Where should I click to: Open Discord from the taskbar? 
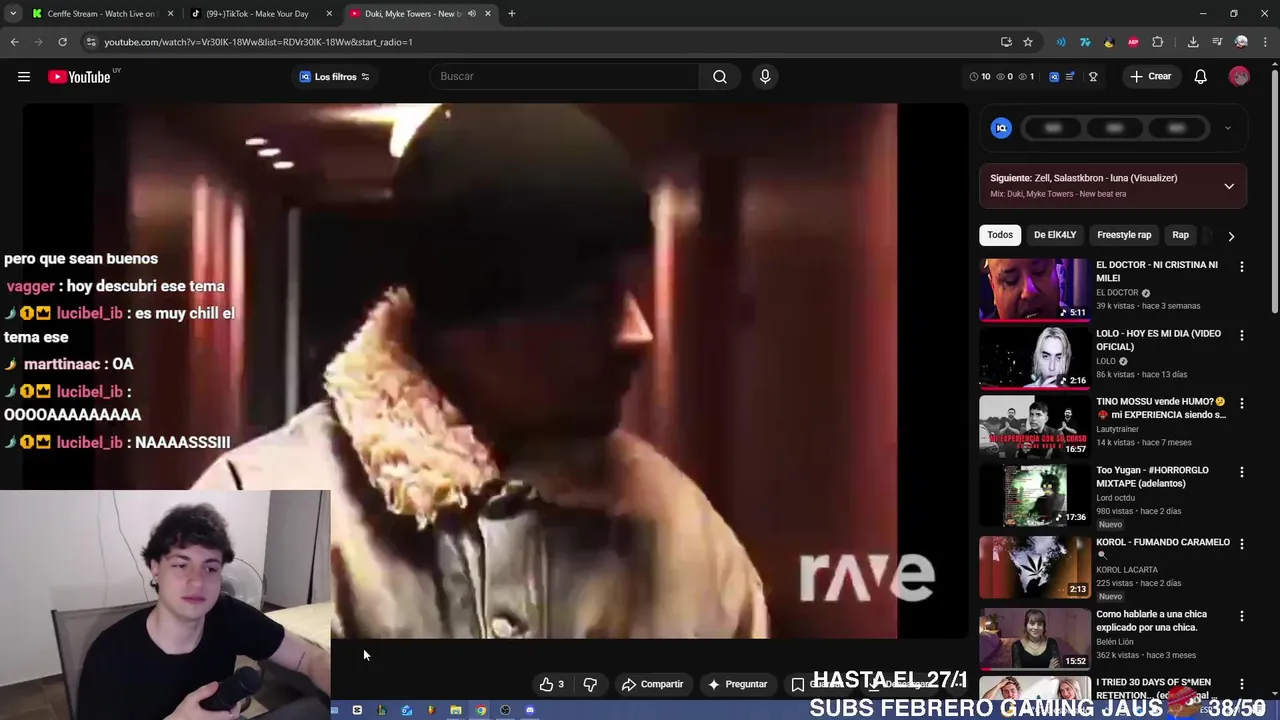tap(530, 710)
